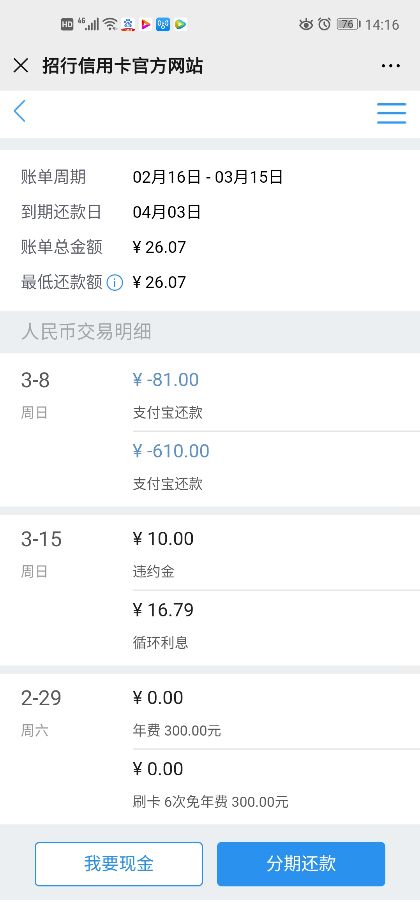The height and width of the screenshot is (900, 420).
Task: Tap the eye comfort status icon
Action: coord(306,24)
